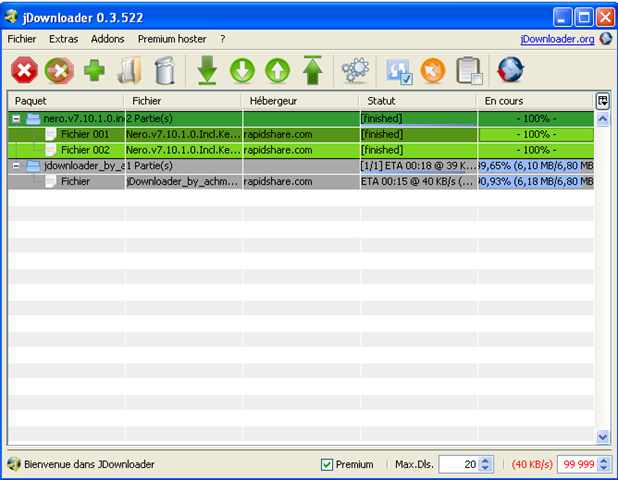Open the Extras menu

(x=63, y=39)
